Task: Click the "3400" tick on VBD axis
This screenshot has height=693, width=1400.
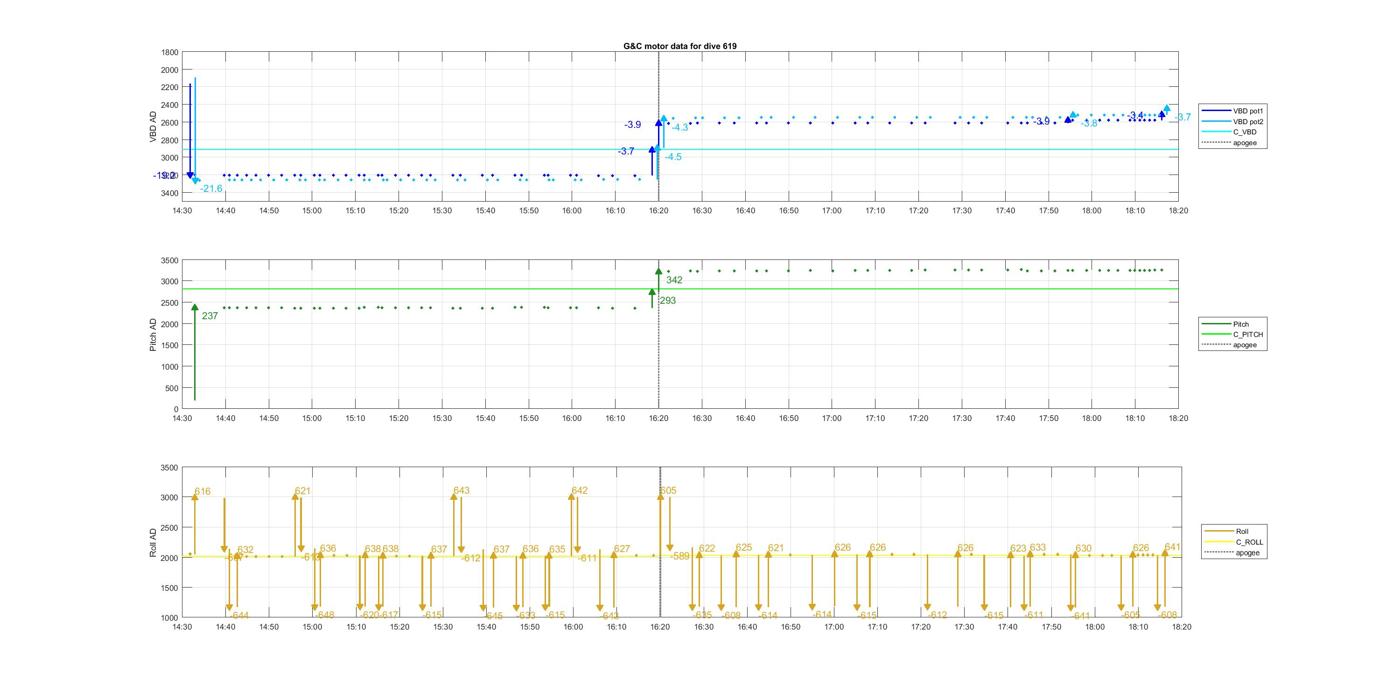Action: pos(170,193)
